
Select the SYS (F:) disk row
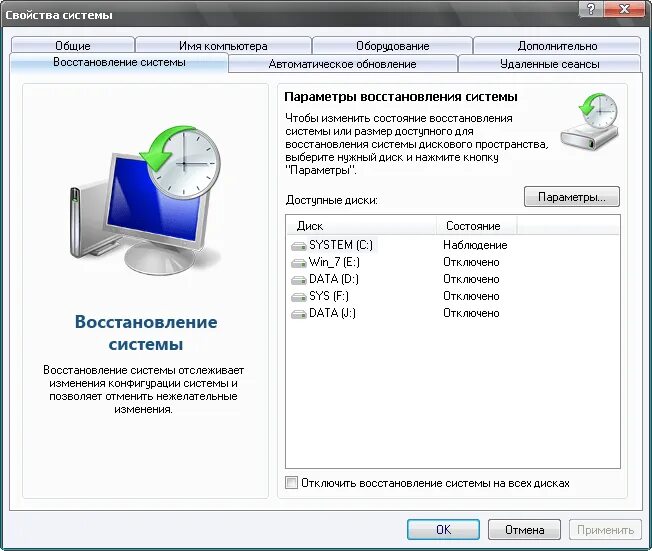[453, 296]
